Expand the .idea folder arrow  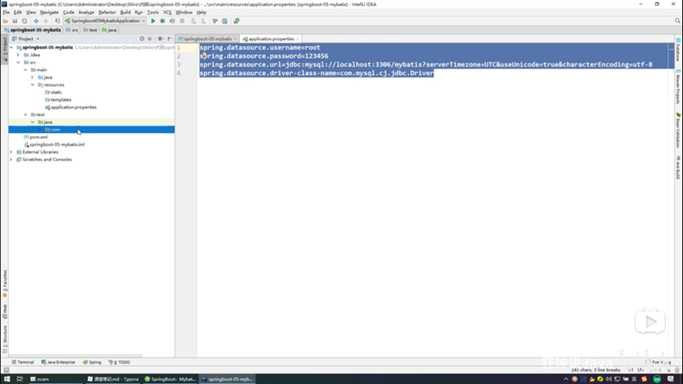(x=19, y=55)
